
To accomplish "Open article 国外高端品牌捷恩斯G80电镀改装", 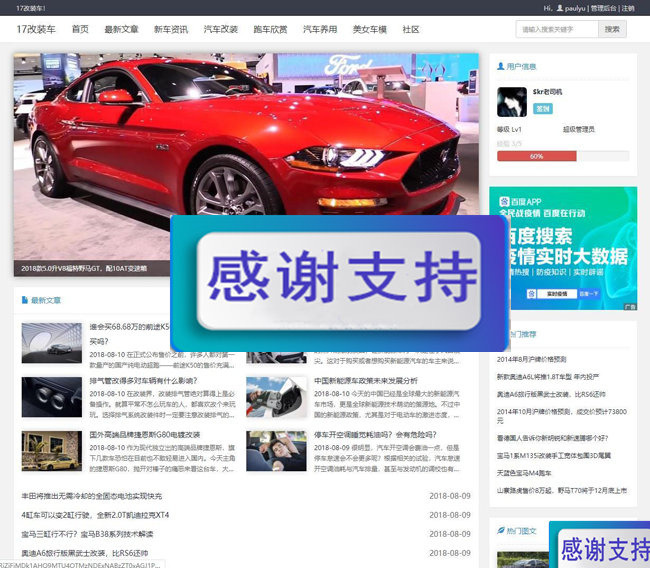I will [145, 434].
